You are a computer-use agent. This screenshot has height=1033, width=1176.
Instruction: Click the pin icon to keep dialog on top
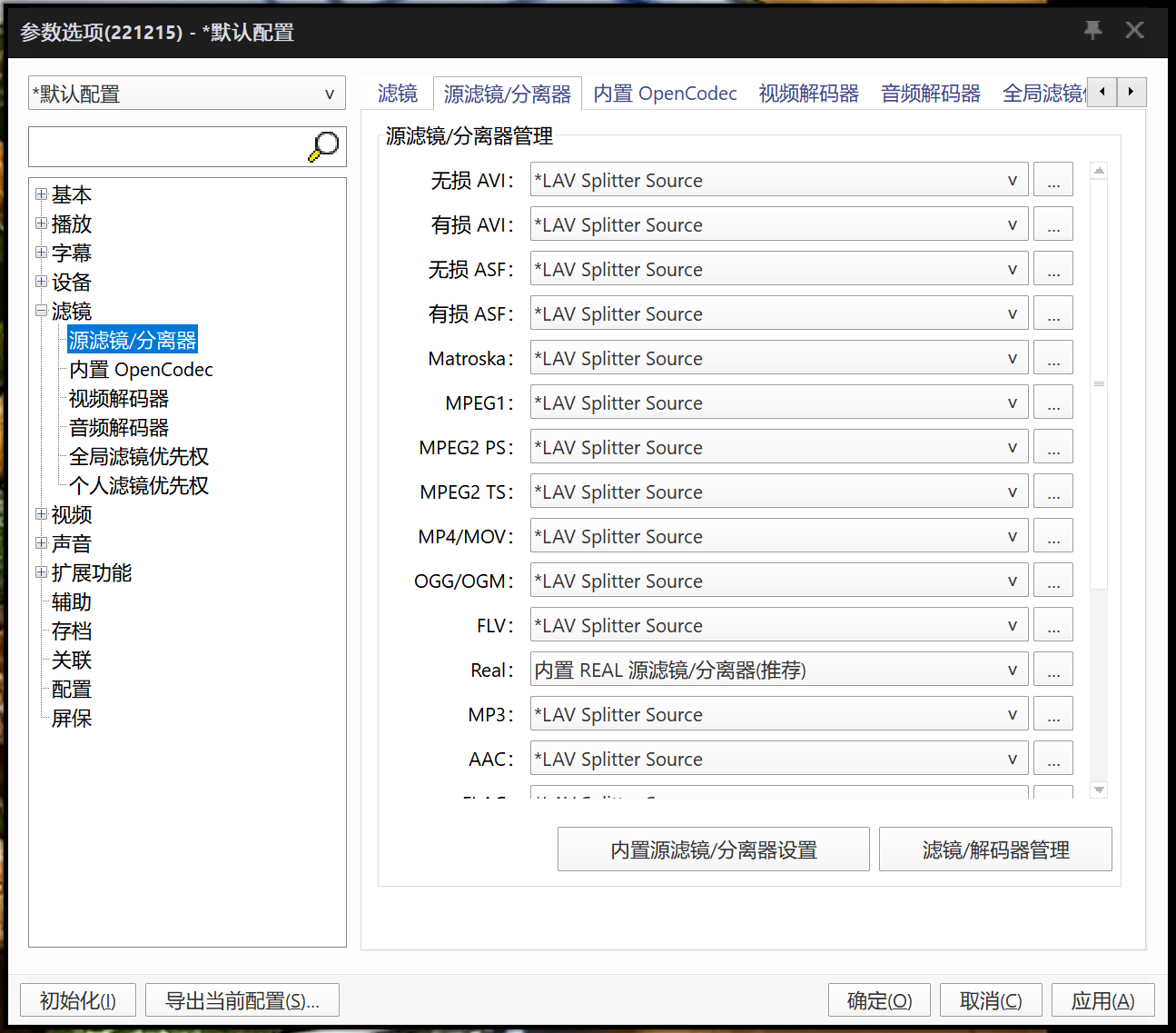tap(1092, 30)
